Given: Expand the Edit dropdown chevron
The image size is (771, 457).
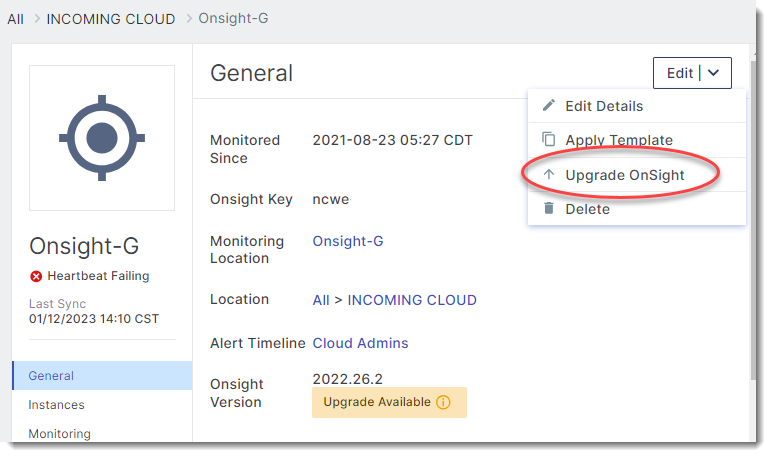Looking at the screenshot, I should coord(713,73).
